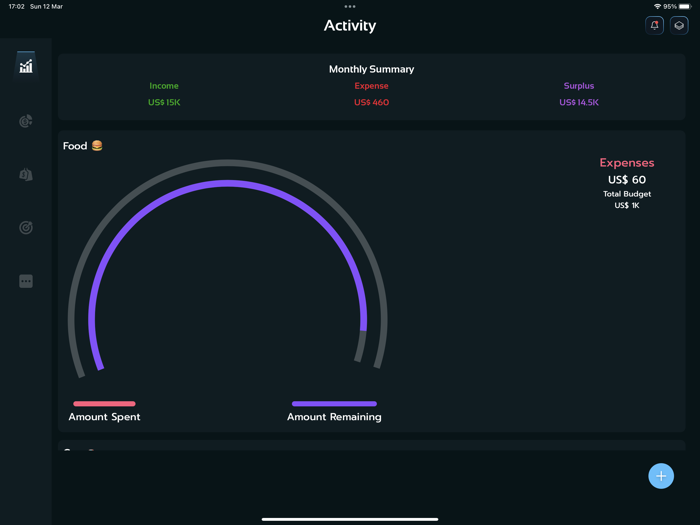The width and height of the screenshot is (700, 525).
Task: Tap the Wi-Fi icon in status bar
Action: [657, 6]
